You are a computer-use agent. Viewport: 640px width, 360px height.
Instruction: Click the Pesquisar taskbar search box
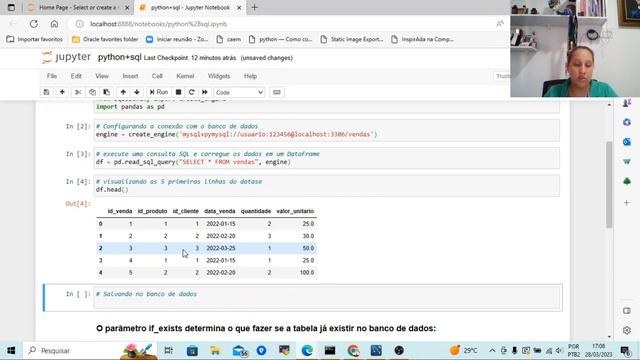(90, 351)
